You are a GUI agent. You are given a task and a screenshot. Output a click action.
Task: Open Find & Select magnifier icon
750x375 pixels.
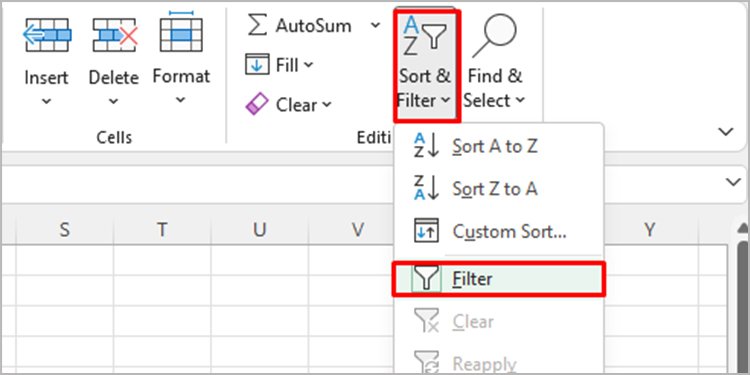click(x=495, y=36)
